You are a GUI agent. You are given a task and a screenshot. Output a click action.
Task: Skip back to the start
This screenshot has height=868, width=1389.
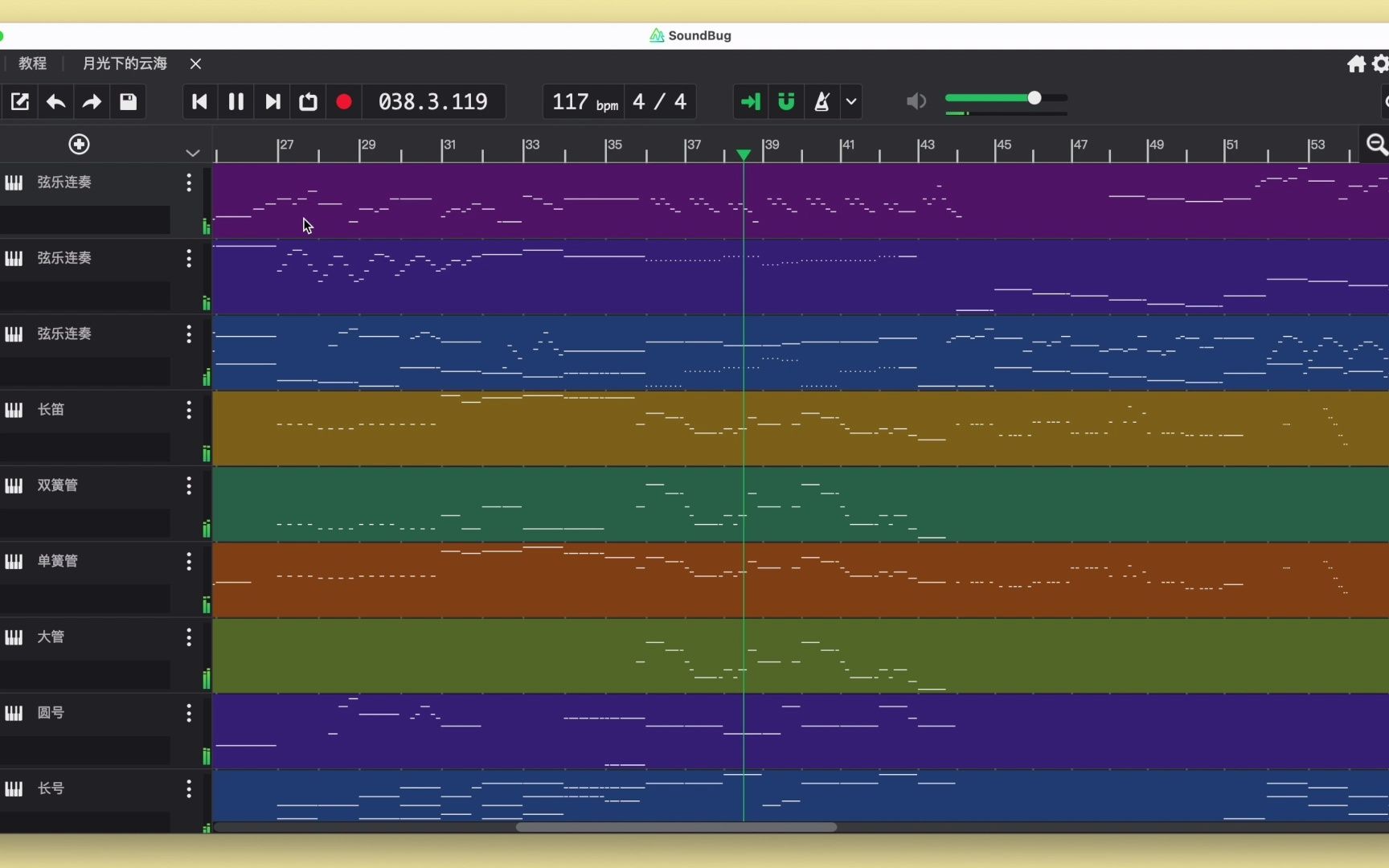(x=199, y=102)
